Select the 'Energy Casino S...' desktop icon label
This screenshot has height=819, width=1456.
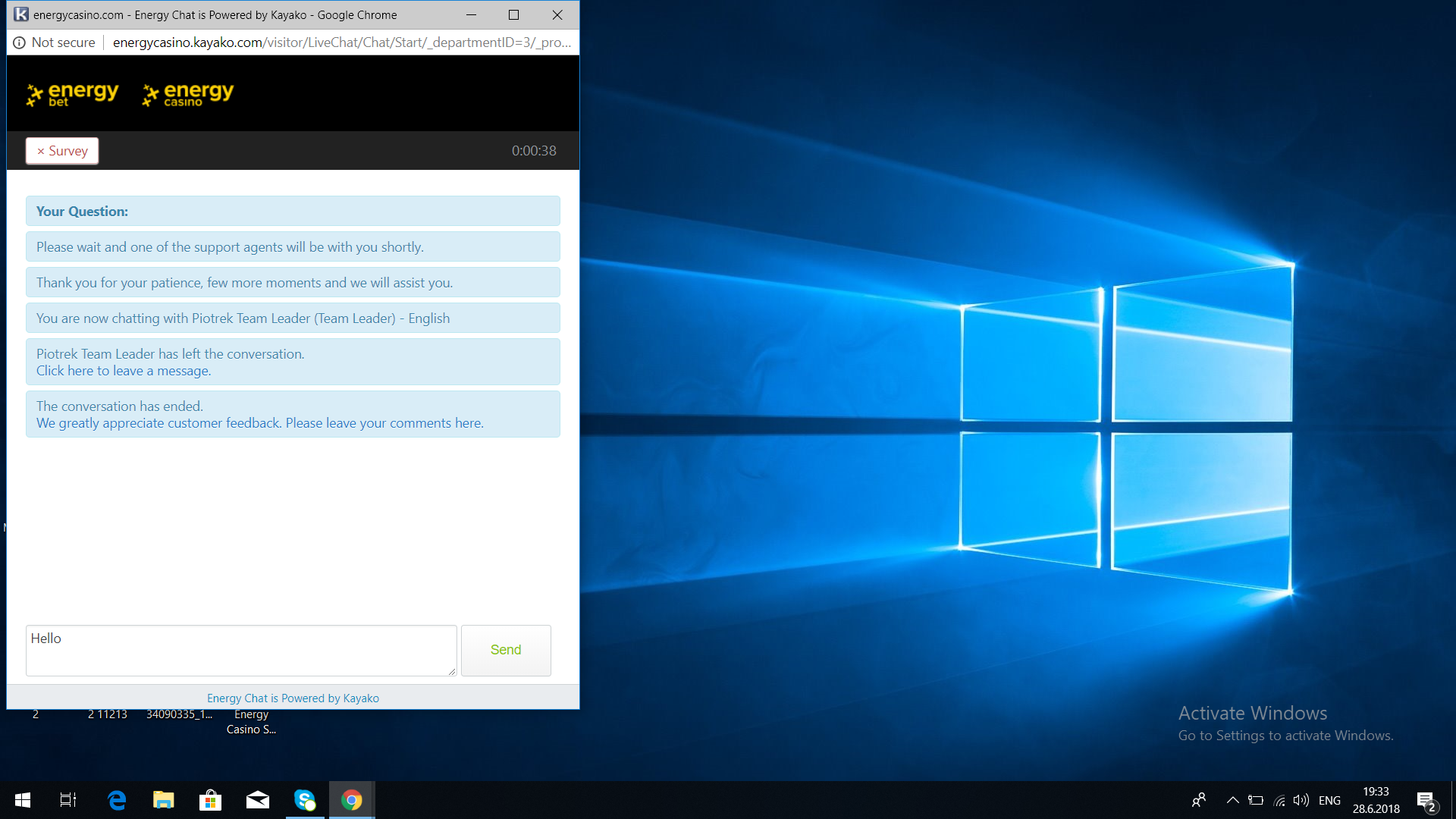(251, 722)
